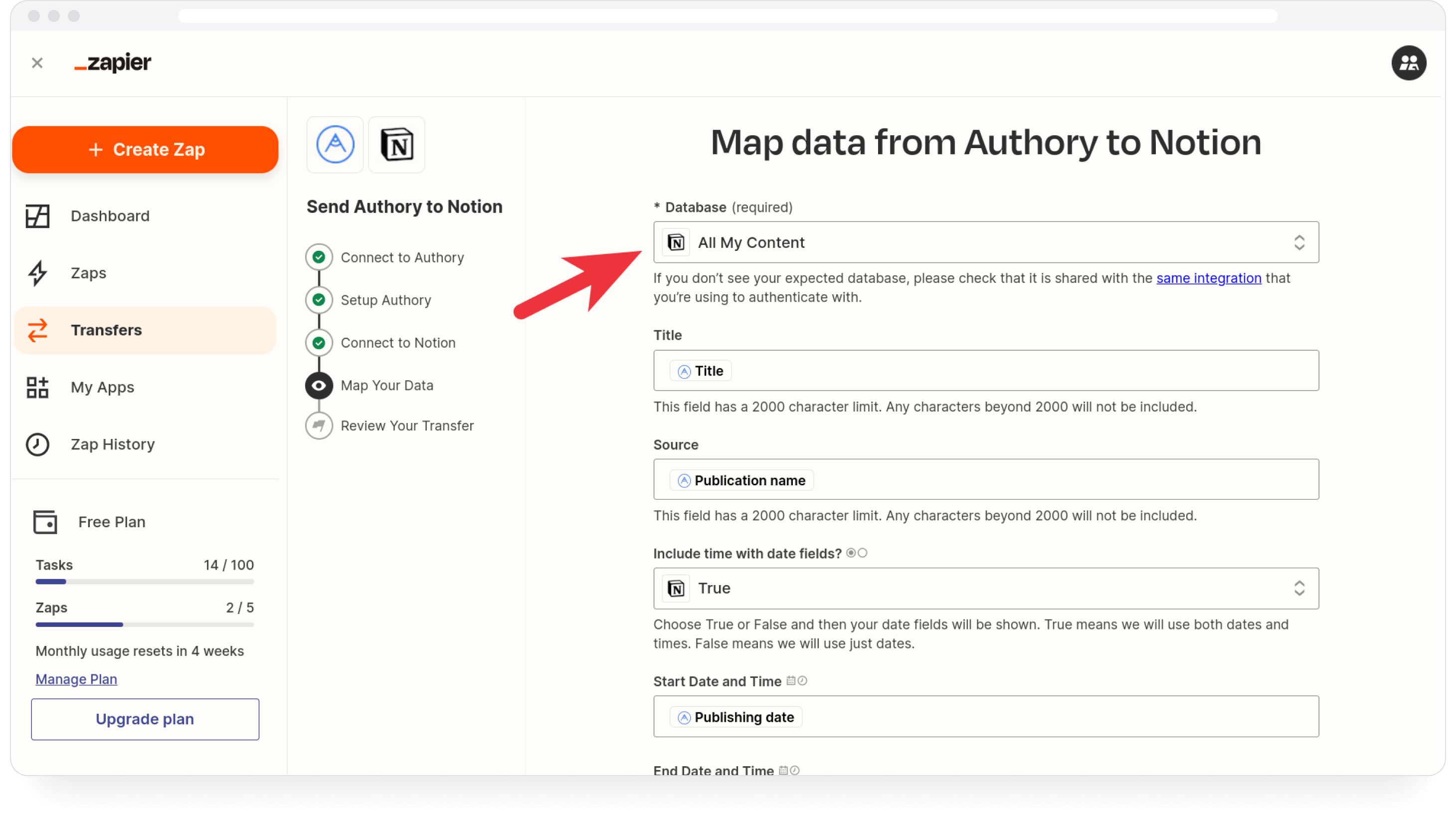The width and height of the screenshot is (1456, 826).
Task: Click the Send Authory to Notion heading
Action: tap(404, 207)
